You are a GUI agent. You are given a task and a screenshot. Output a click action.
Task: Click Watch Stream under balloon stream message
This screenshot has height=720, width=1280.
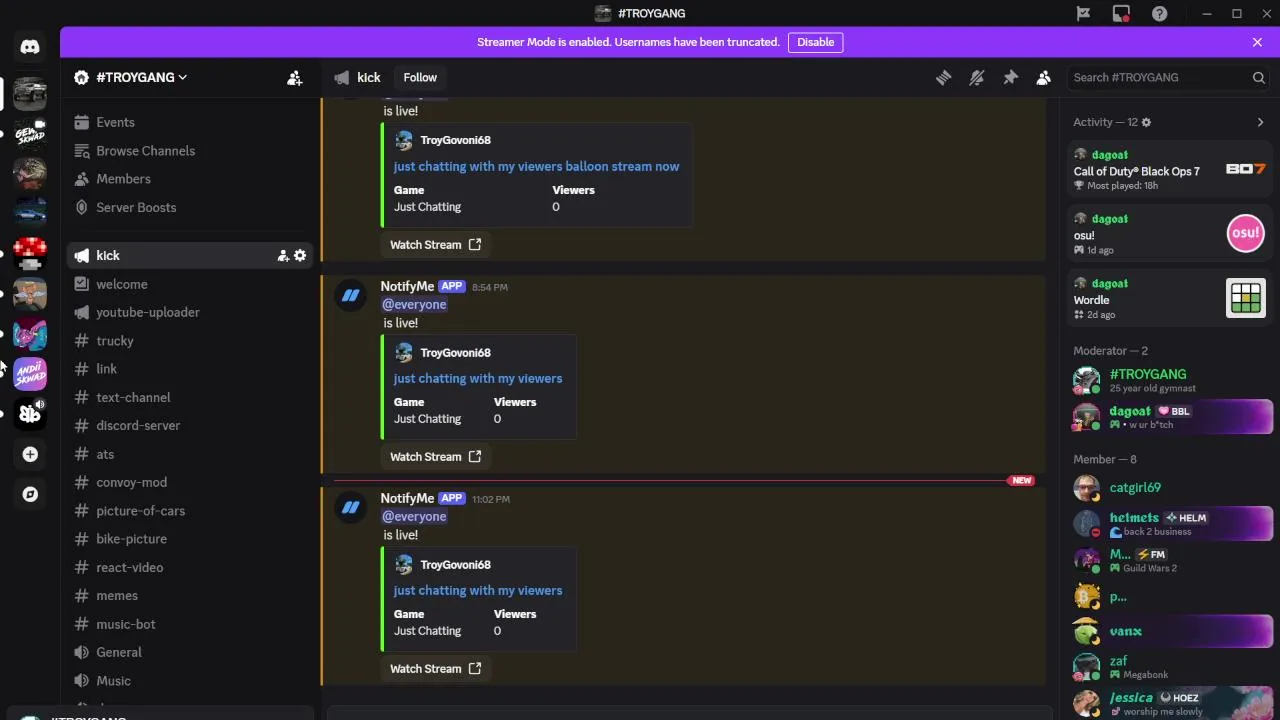tap(436, 244)
